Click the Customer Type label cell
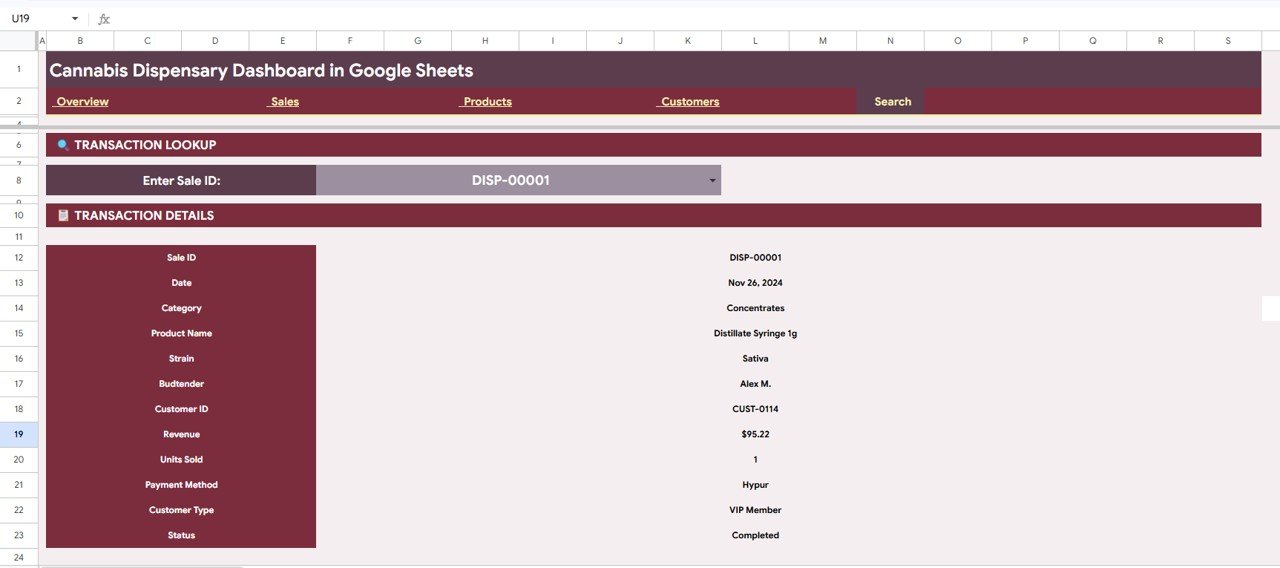The image size is (1280, 568). point(181,510)
